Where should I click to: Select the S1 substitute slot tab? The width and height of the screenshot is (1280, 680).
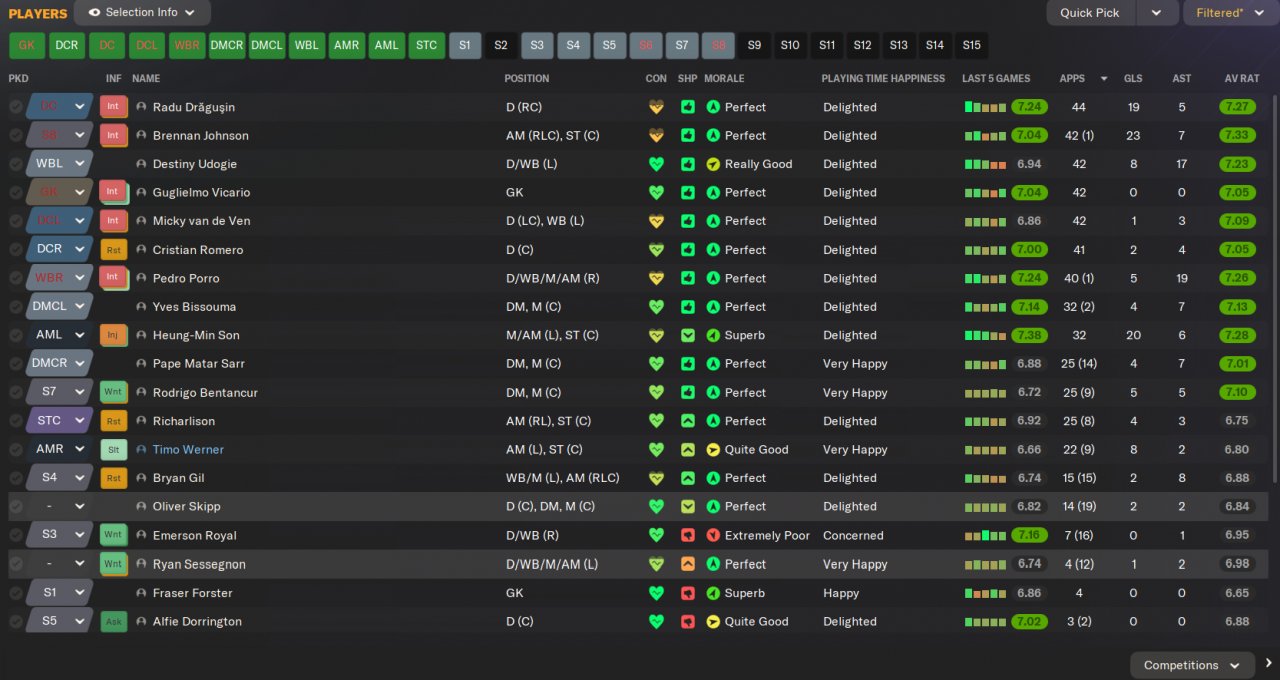click(465, 45)
